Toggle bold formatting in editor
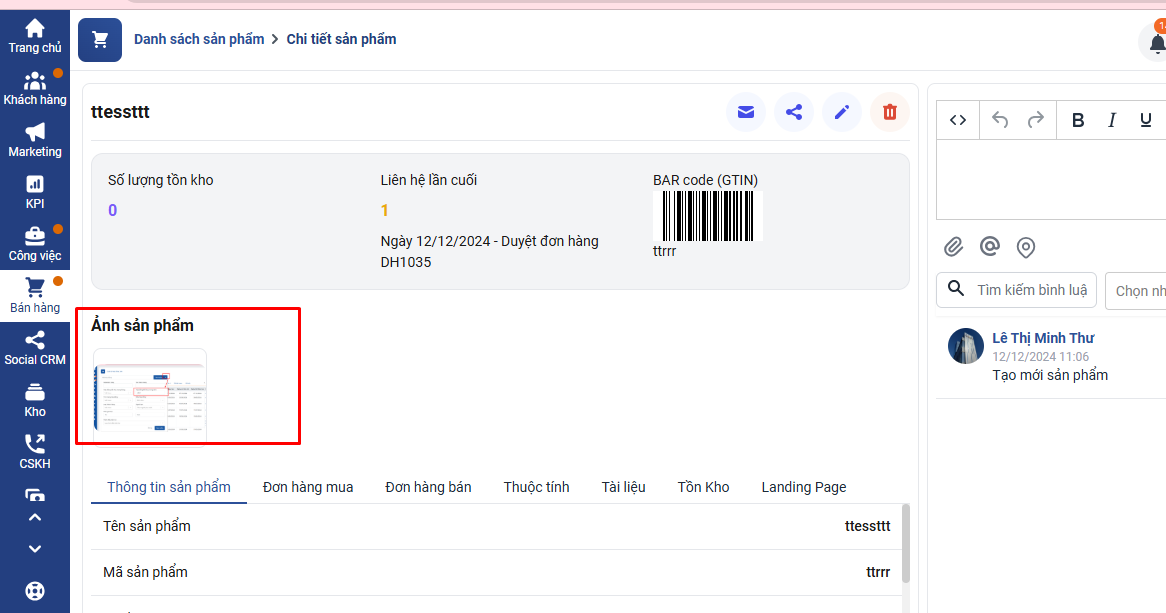 [x=1078, y=120]
